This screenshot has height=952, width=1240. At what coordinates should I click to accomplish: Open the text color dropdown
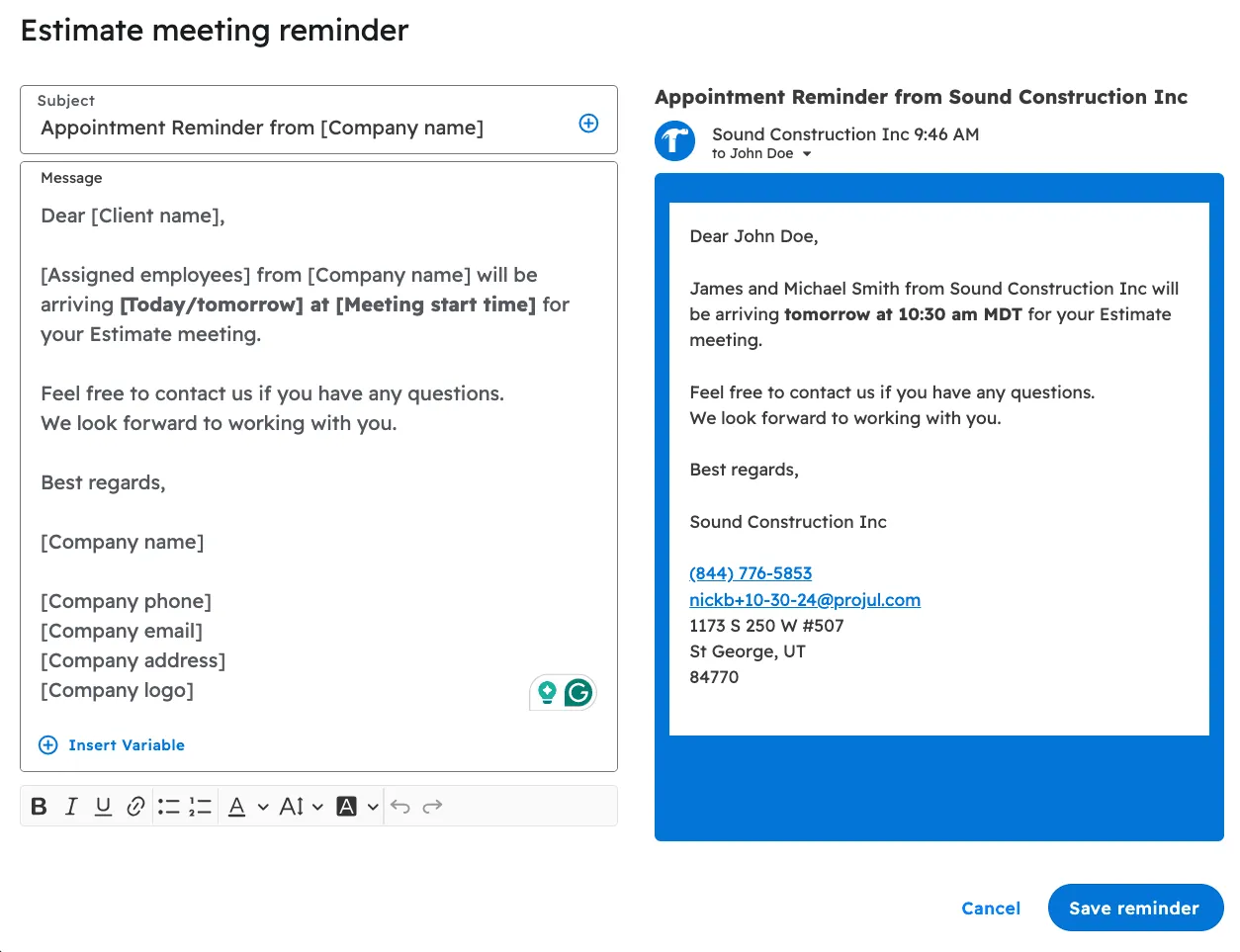coord(261,806)
